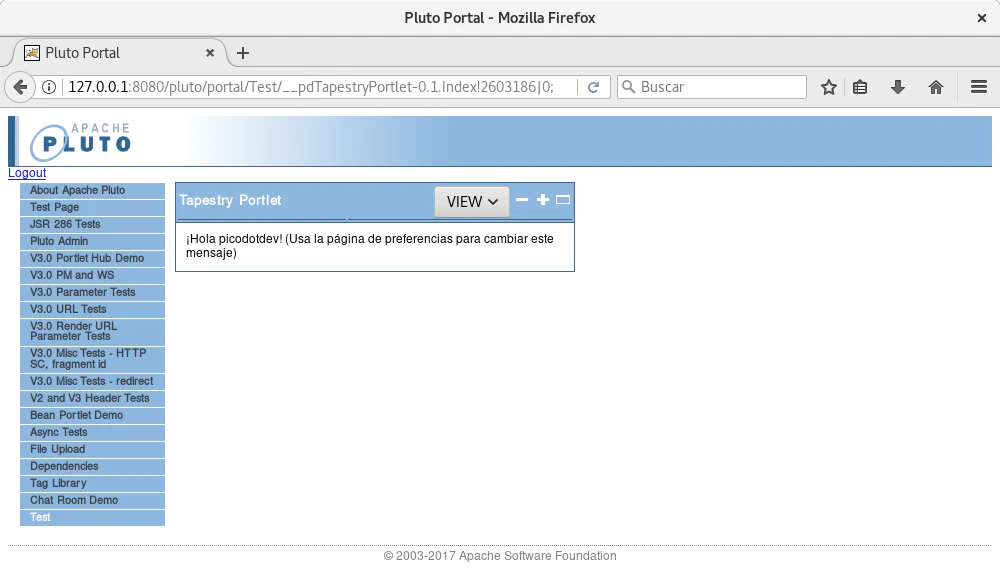Reload the current page

(x=593, y=87)
